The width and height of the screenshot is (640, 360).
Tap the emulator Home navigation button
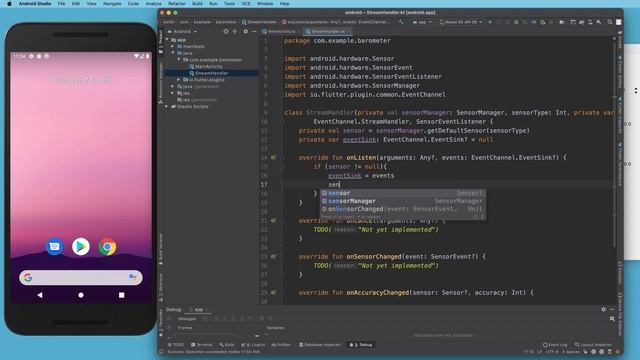point(81,295)
